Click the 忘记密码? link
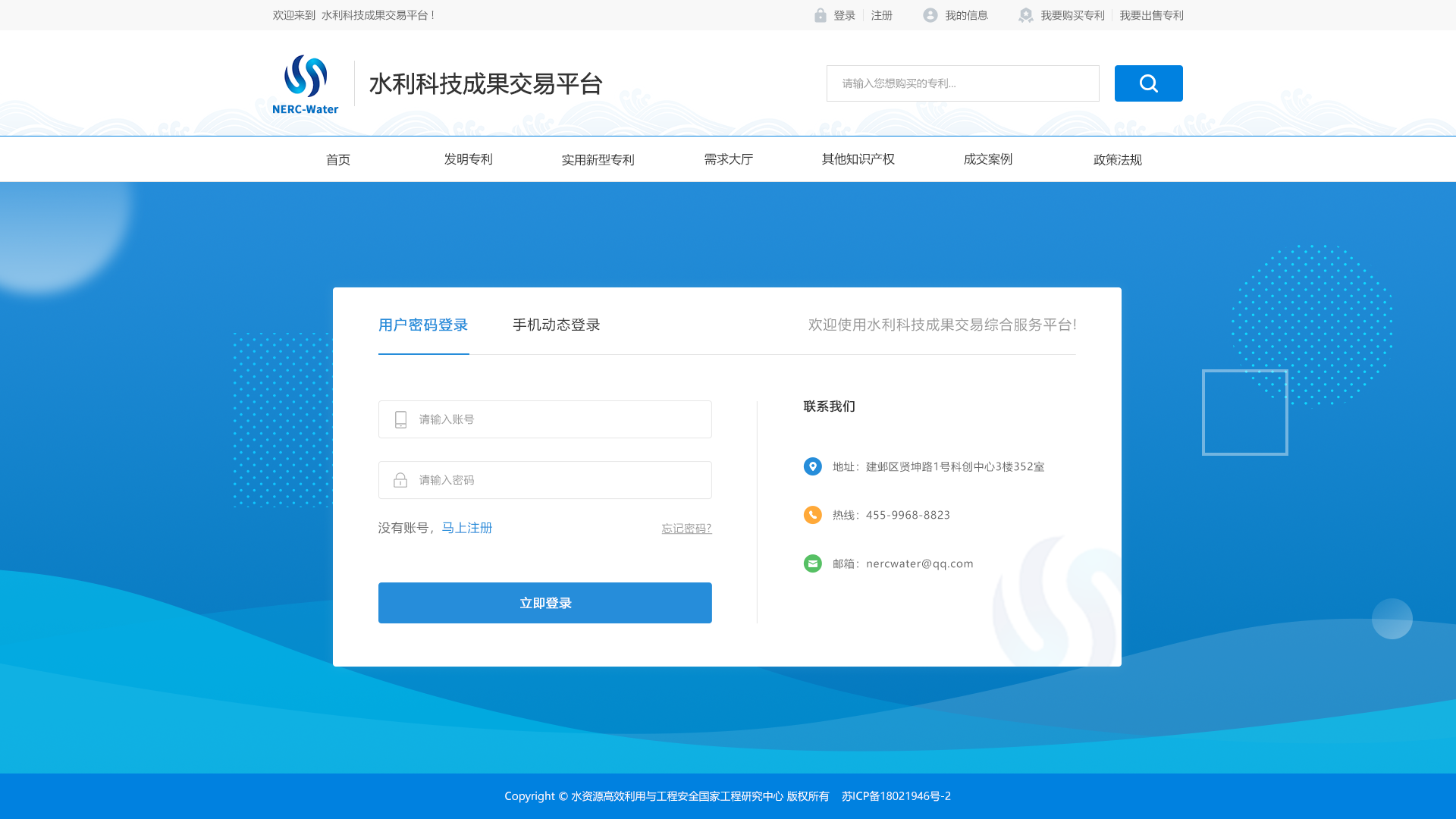1456x819 pixels. pos(686,529)
